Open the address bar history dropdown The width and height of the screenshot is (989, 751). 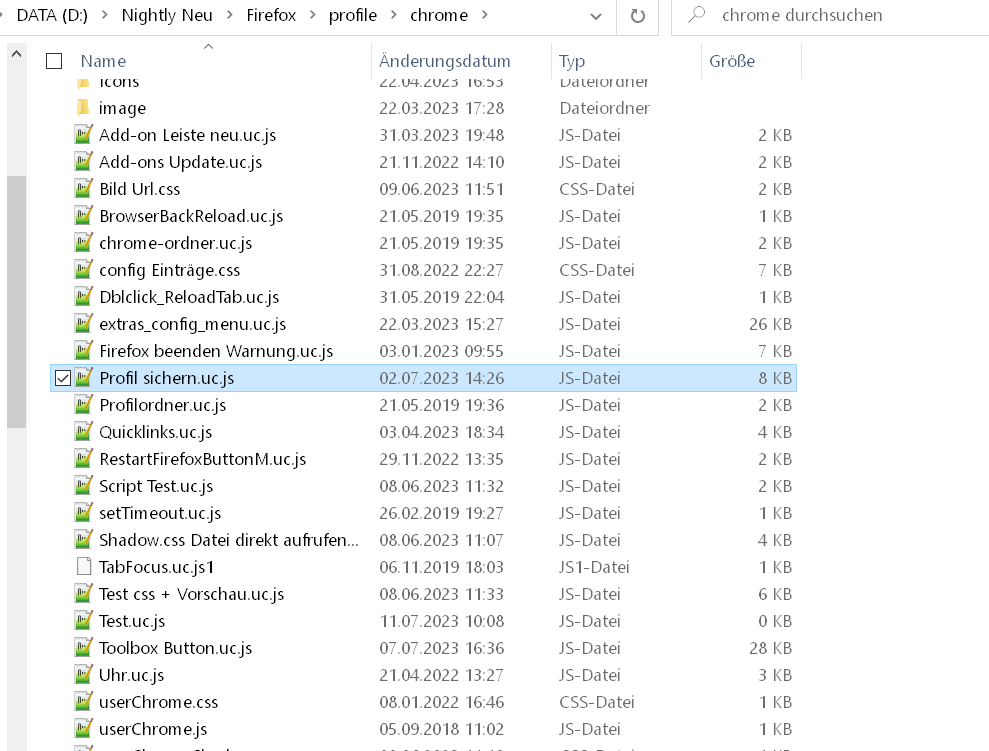[x=597, y=16]
